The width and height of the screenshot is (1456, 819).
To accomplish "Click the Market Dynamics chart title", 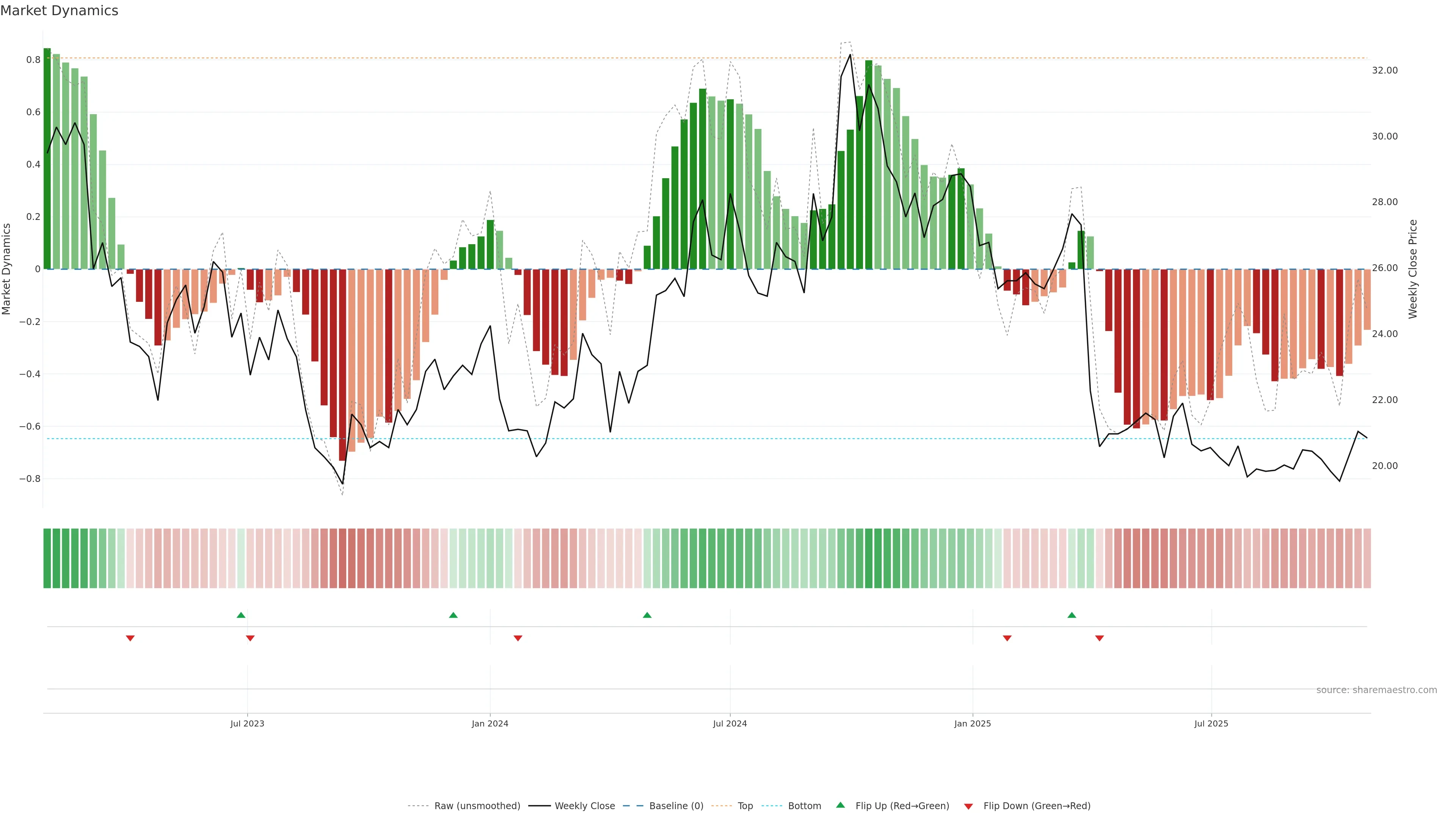I will 60,11.
